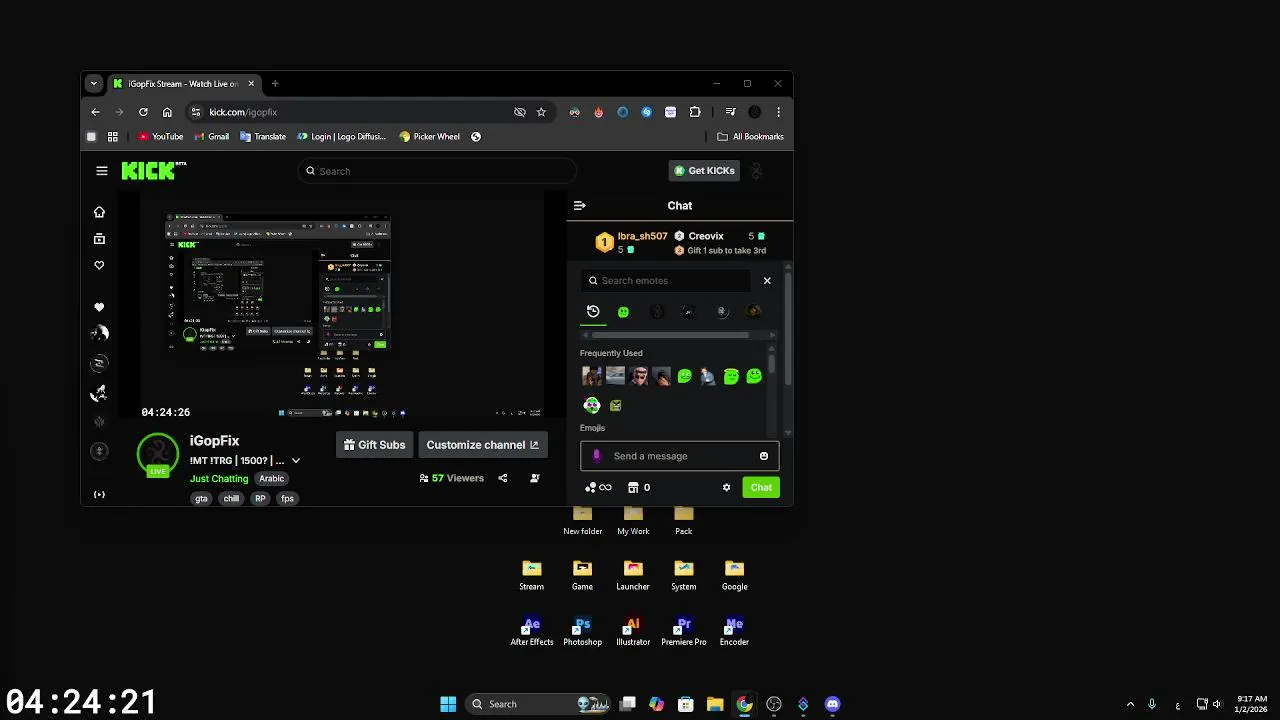
Task: Click the fps stream tag
Action: pyautogui.click(x=287, y=499)
